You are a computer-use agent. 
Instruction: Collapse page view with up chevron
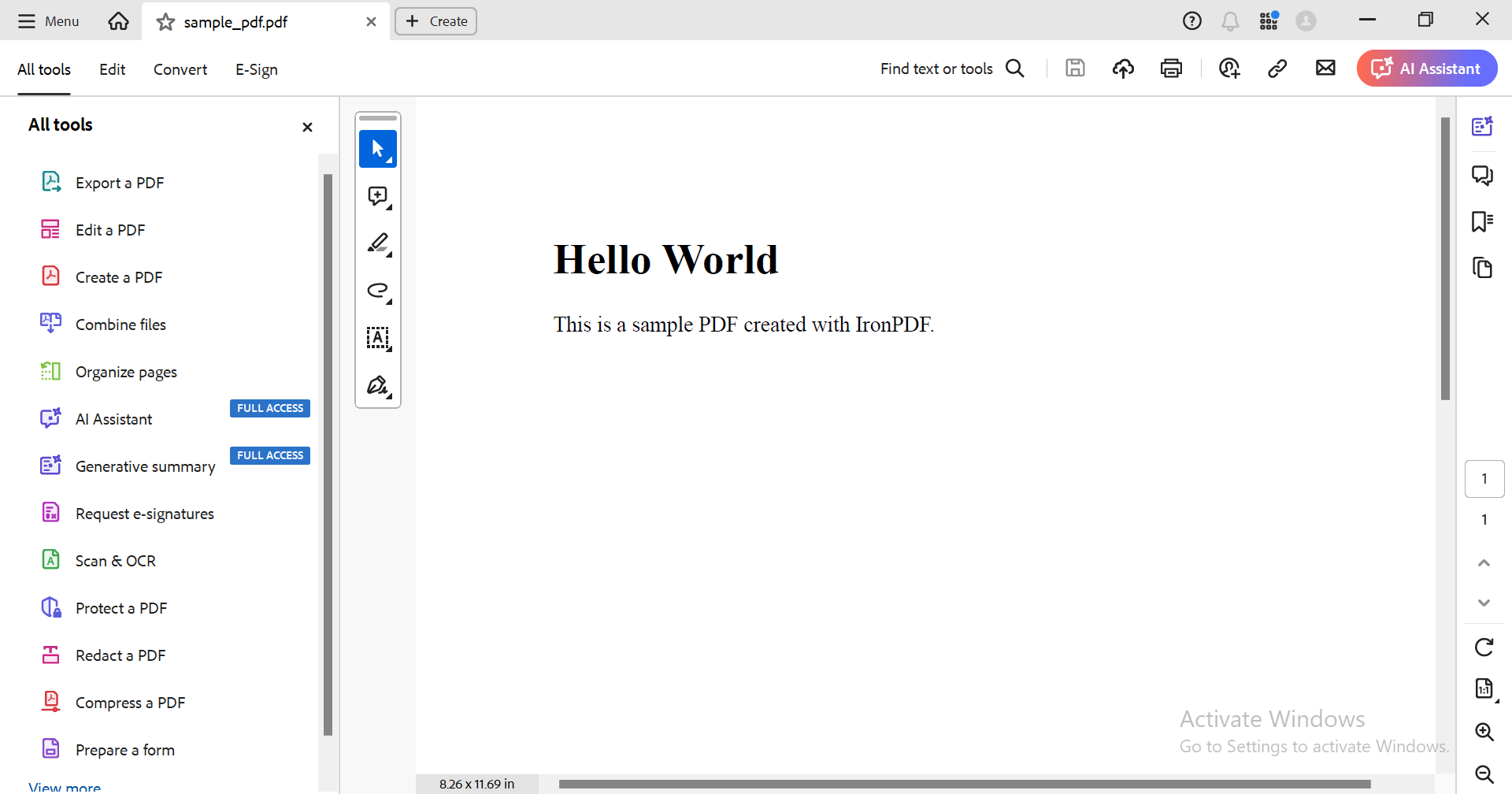coord(1484,562)
